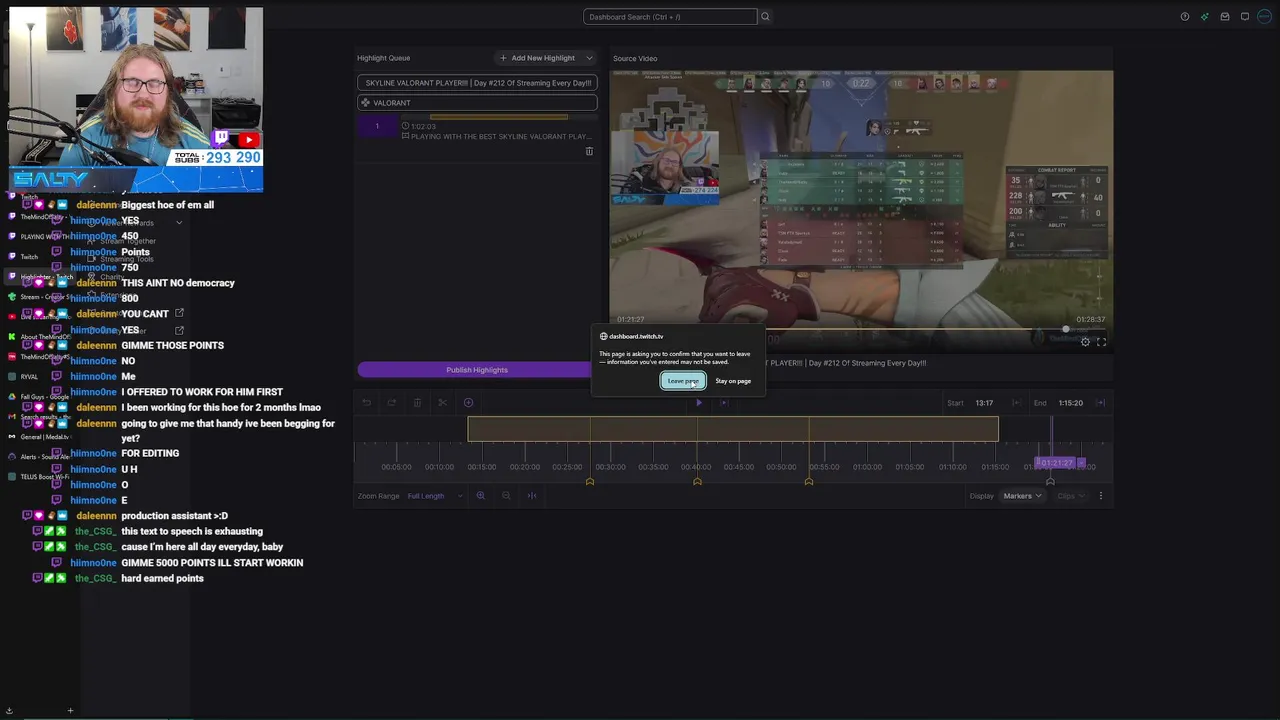Click the Publish Highlights button
The image size is (1280, 720).
click(x=476, y=370)
